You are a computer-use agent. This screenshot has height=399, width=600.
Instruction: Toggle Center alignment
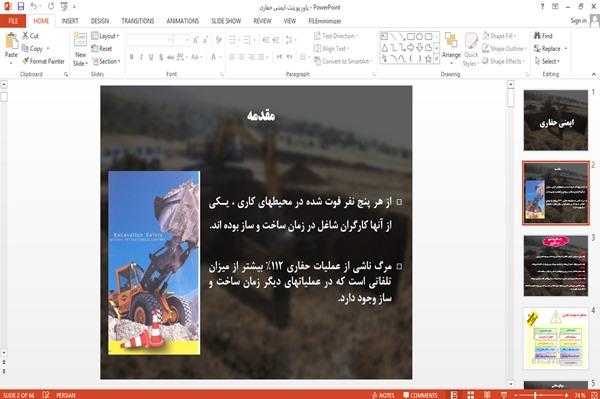click(x=242, y=57)
